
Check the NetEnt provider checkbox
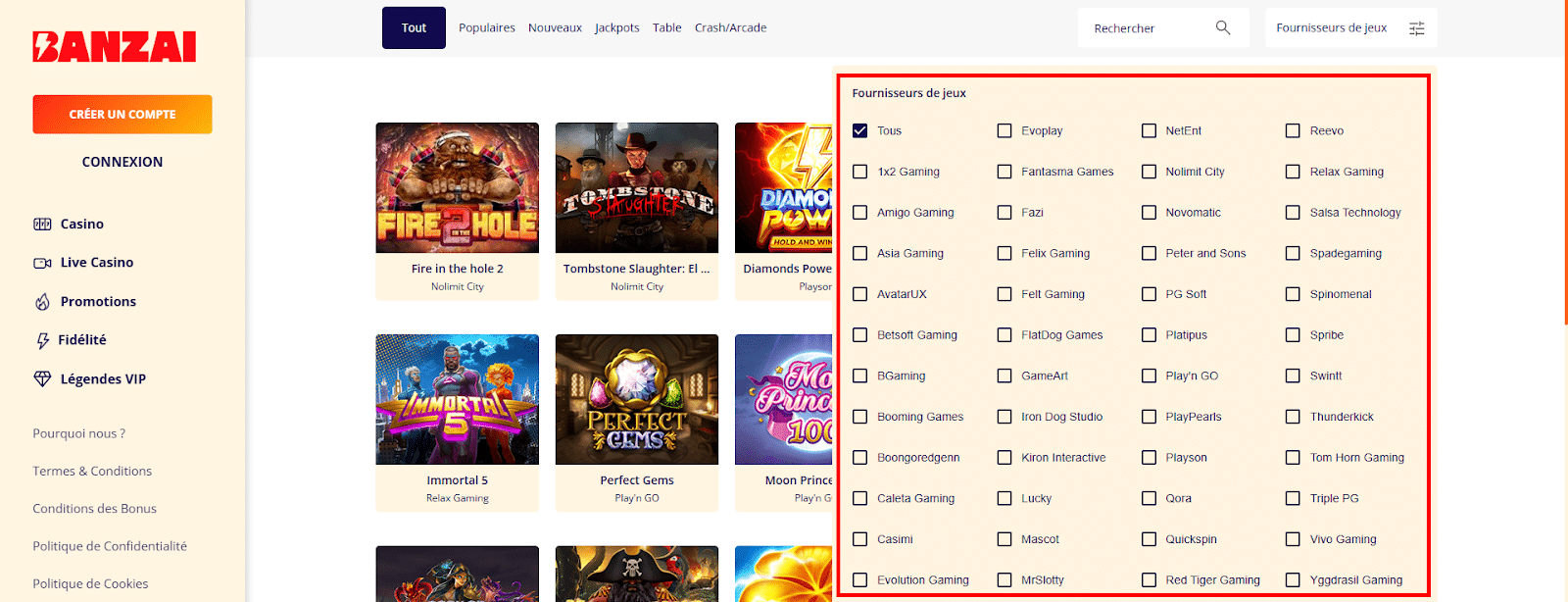tap(1149, 130)
